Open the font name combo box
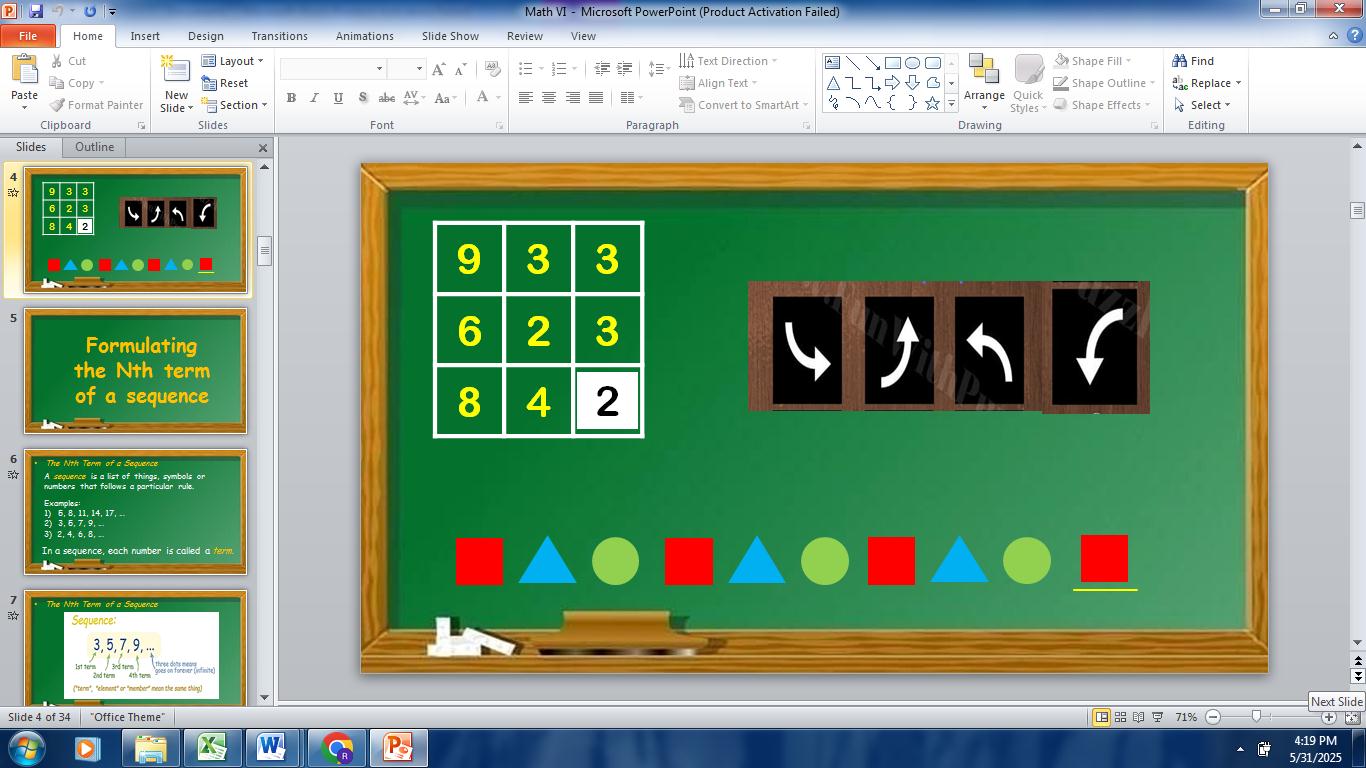Image resolution: width=1366 pixels, height=768 pixels. coord(333,69)
